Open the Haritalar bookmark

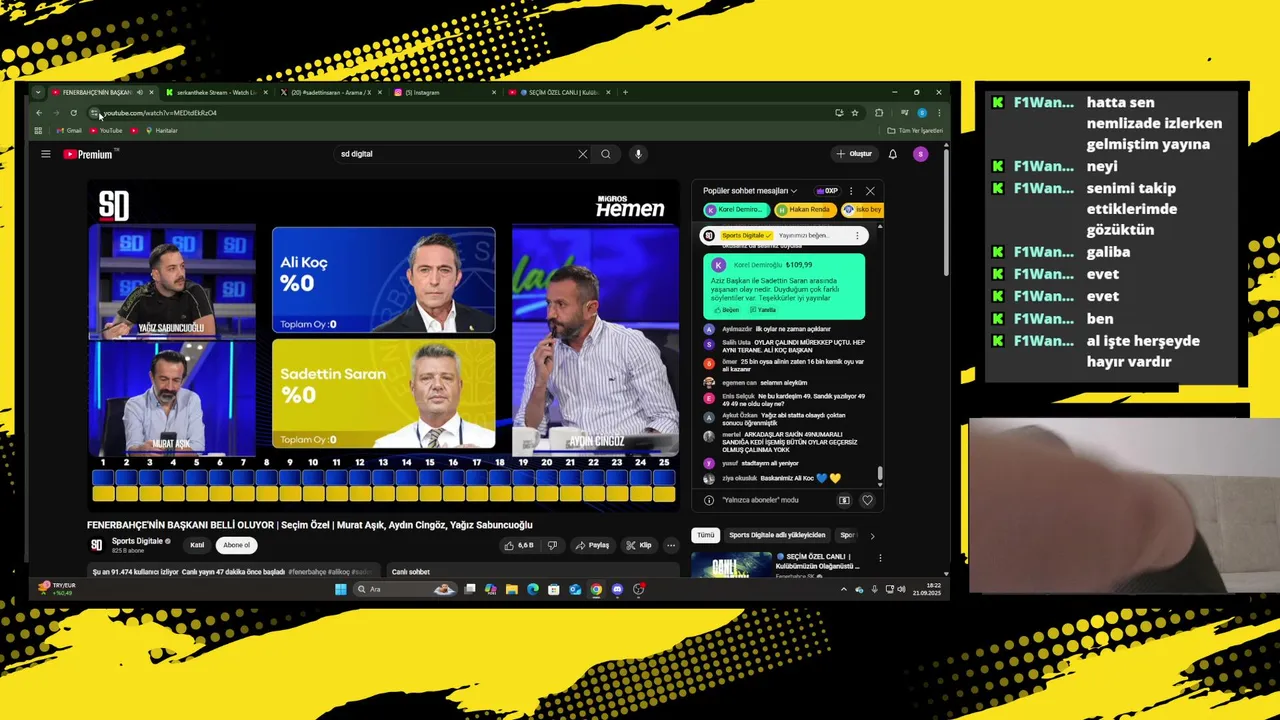[161, 131]
